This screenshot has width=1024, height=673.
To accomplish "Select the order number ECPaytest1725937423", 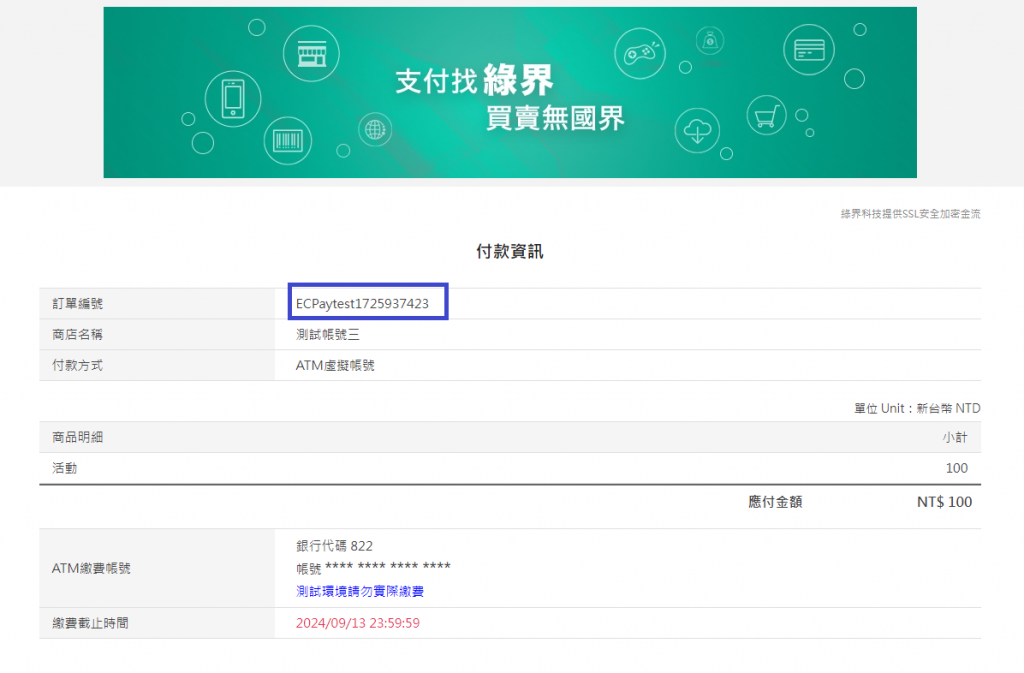I will point(362,304).
